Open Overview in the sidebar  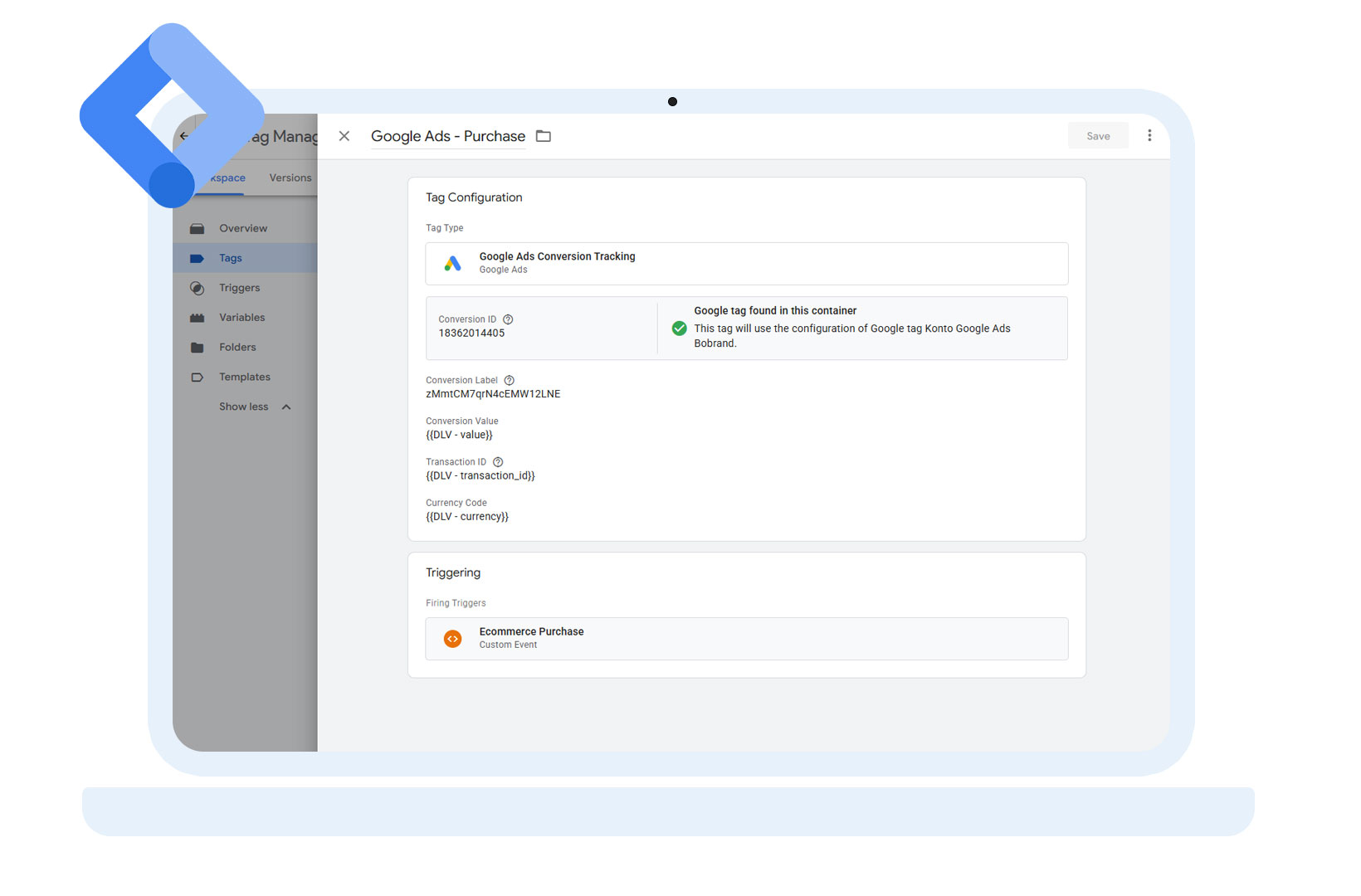pyautogui.click(x=243, y=228)
